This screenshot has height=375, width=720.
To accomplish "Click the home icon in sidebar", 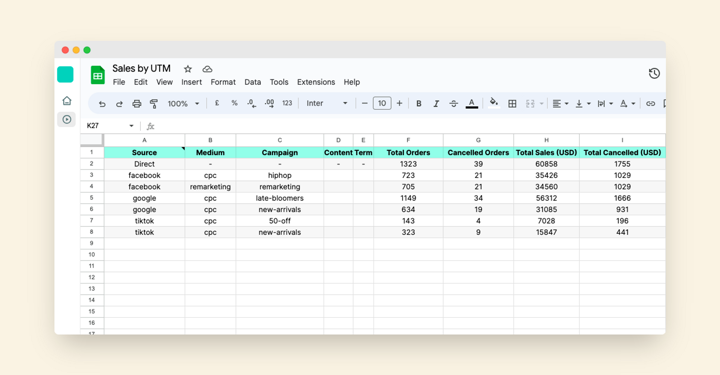I will tap(67, 101).
